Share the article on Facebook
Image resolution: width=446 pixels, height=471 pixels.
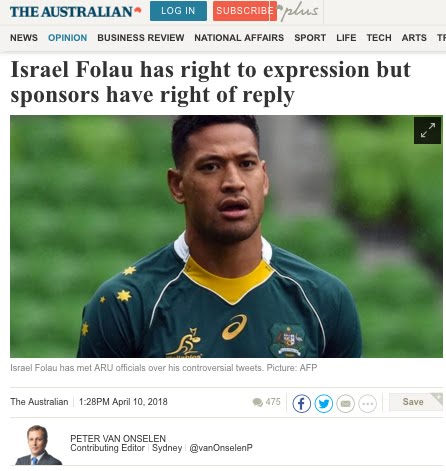301,403
